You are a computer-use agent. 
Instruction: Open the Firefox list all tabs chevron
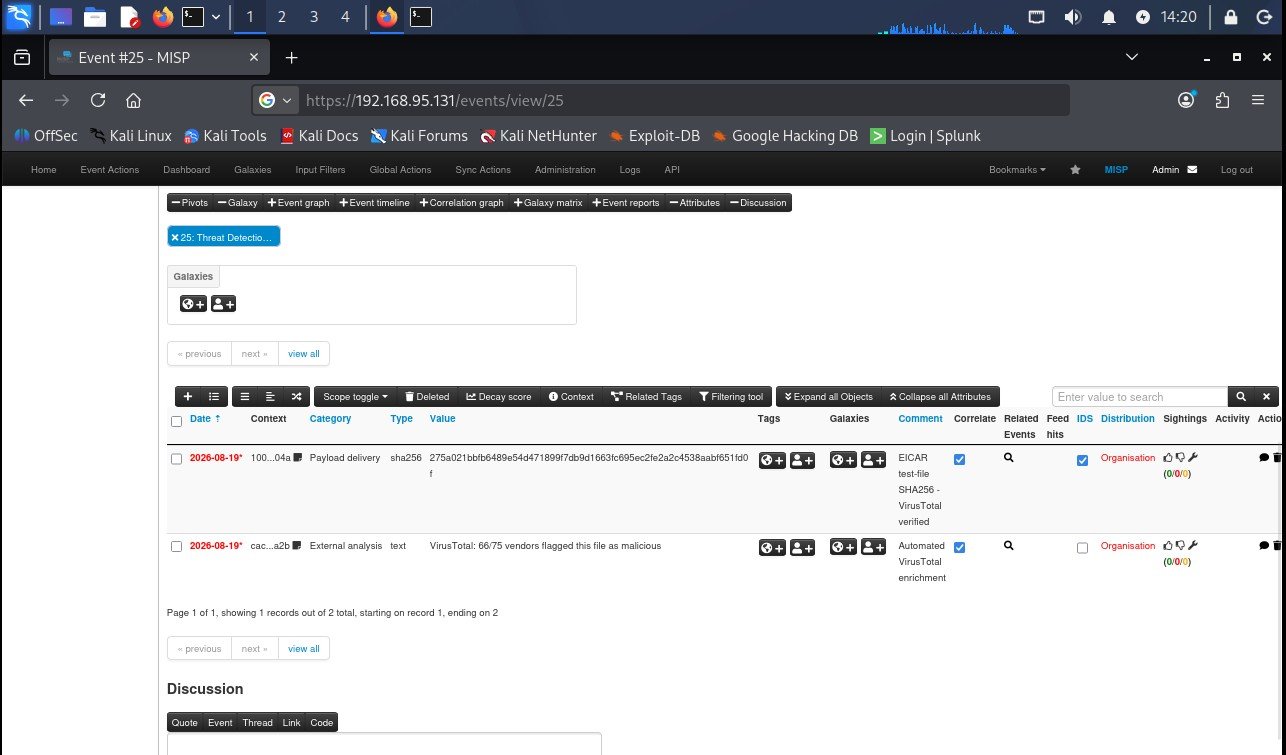pos(1131,57)
